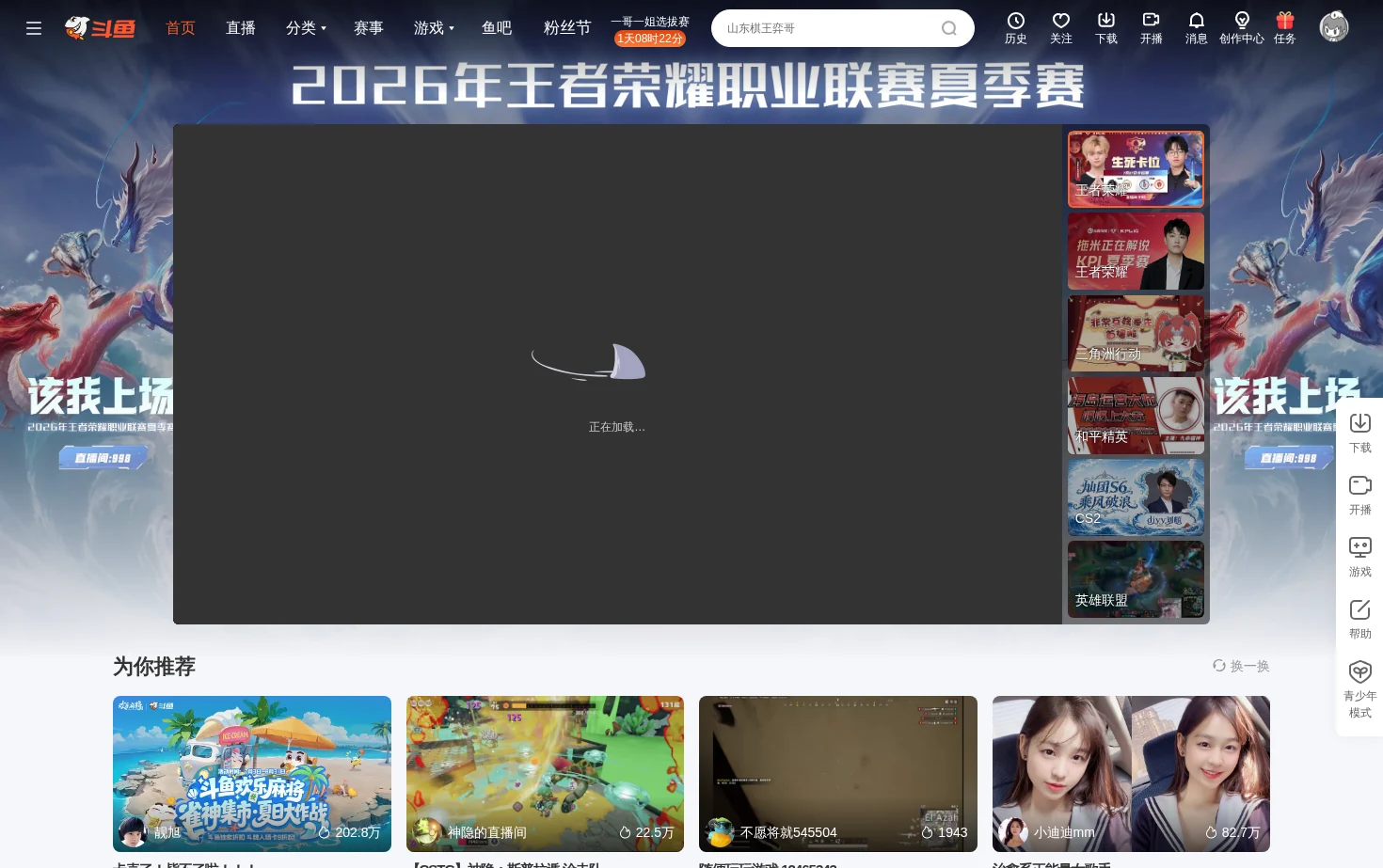The image size is (1383, 868).
Task: Click the right 直播间:998 banner button
Action: pos(1288,458)
